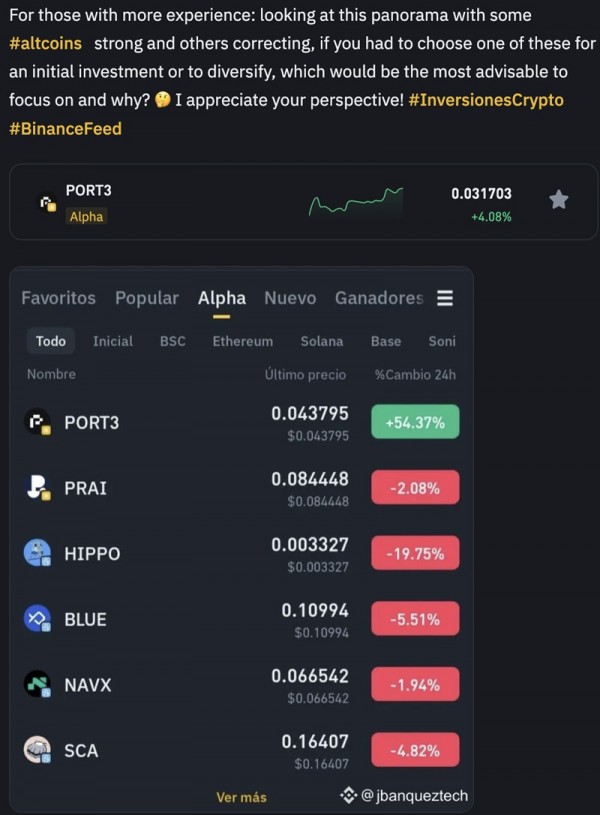Click the NAVX coin icon

[37, 685]
